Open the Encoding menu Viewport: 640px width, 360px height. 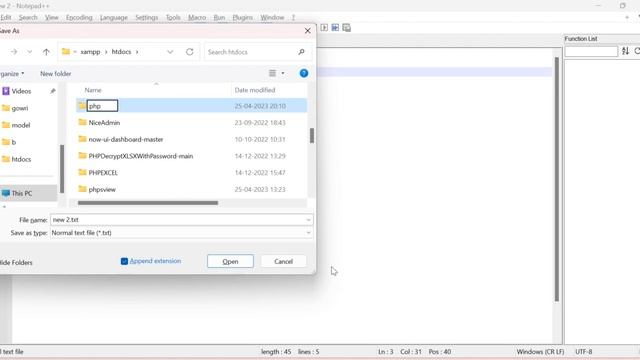[79, 18]
